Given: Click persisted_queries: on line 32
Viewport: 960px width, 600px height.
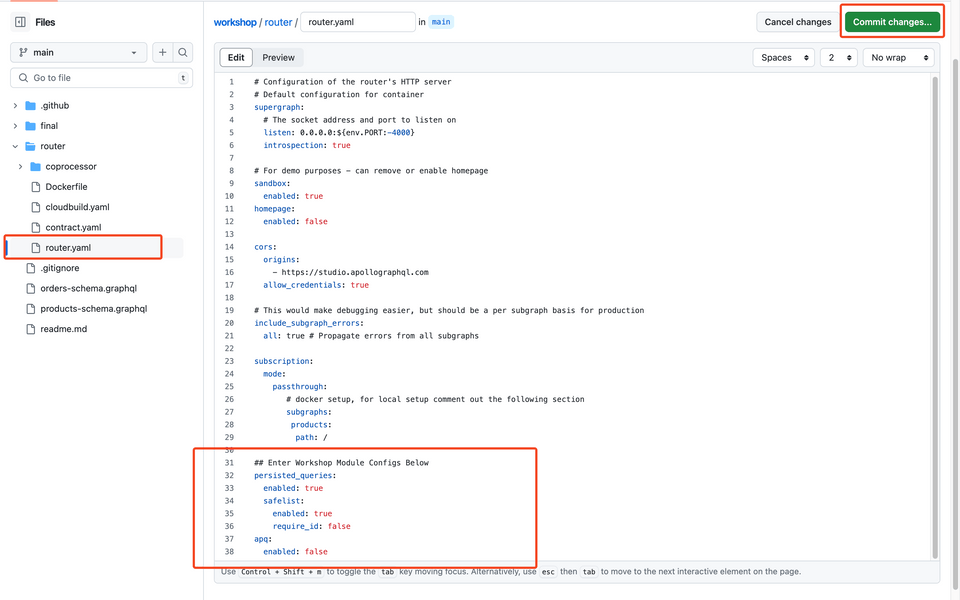Looking at the screenshot, I should click(x=295, y=476).
